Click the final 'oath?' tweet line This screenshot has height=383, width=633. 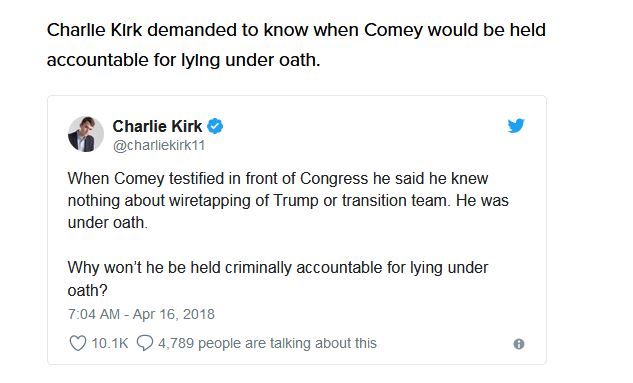pyautogui.click(x=88, y=290)
